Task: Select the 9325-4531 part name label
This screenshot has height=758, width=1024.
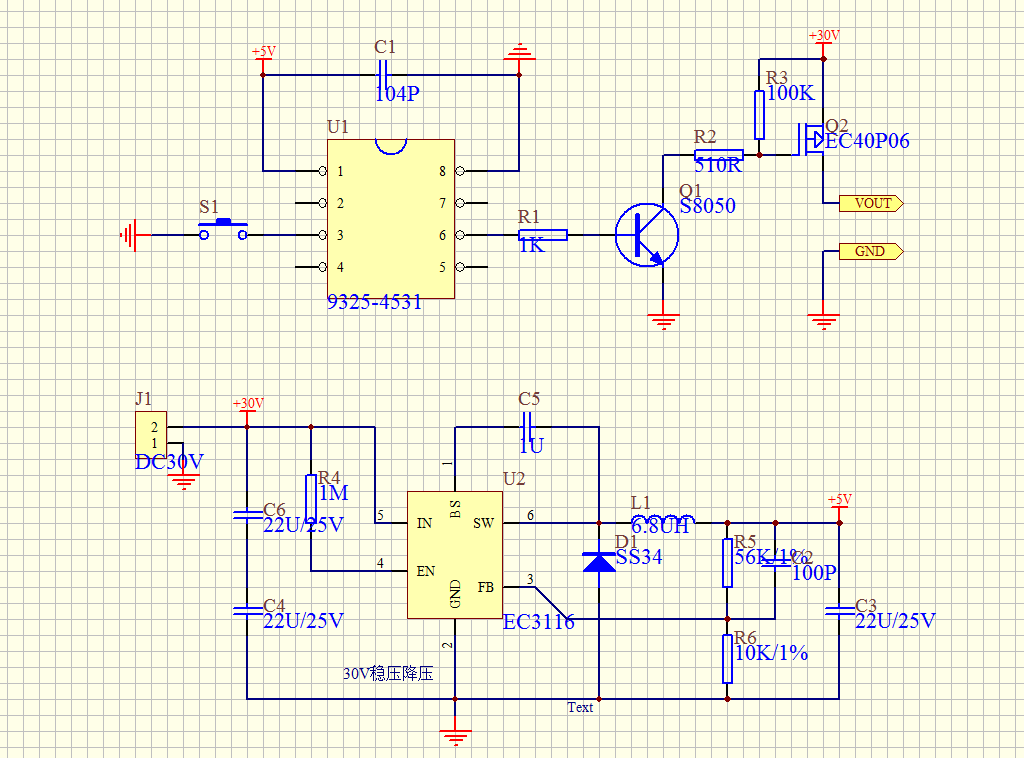Action: click(375, 301)
